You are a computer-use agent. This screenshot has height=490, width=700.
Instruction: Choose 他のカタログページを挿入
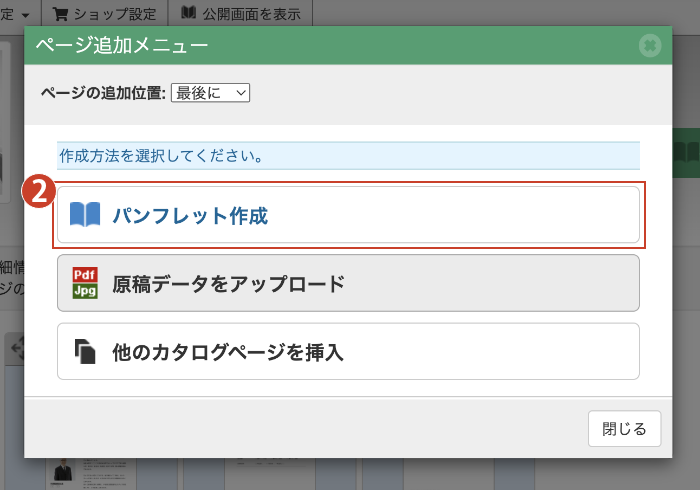348,351
